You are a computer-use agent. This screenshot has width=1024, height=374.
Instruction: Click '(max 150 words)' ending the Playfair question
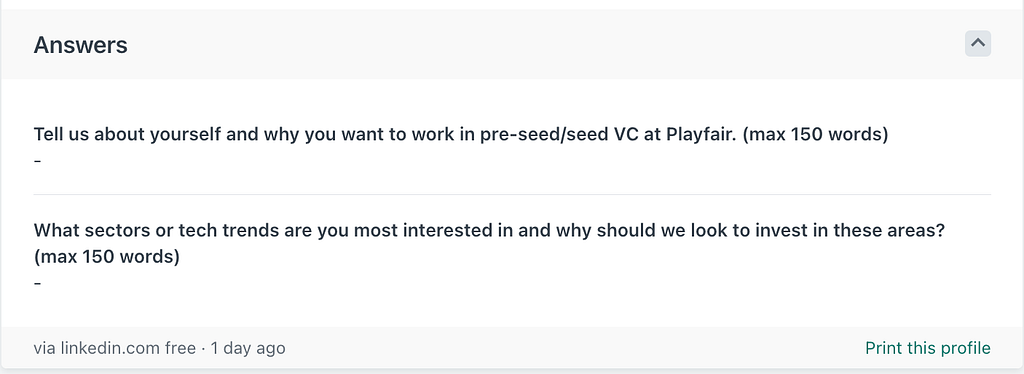coord(816,134)
